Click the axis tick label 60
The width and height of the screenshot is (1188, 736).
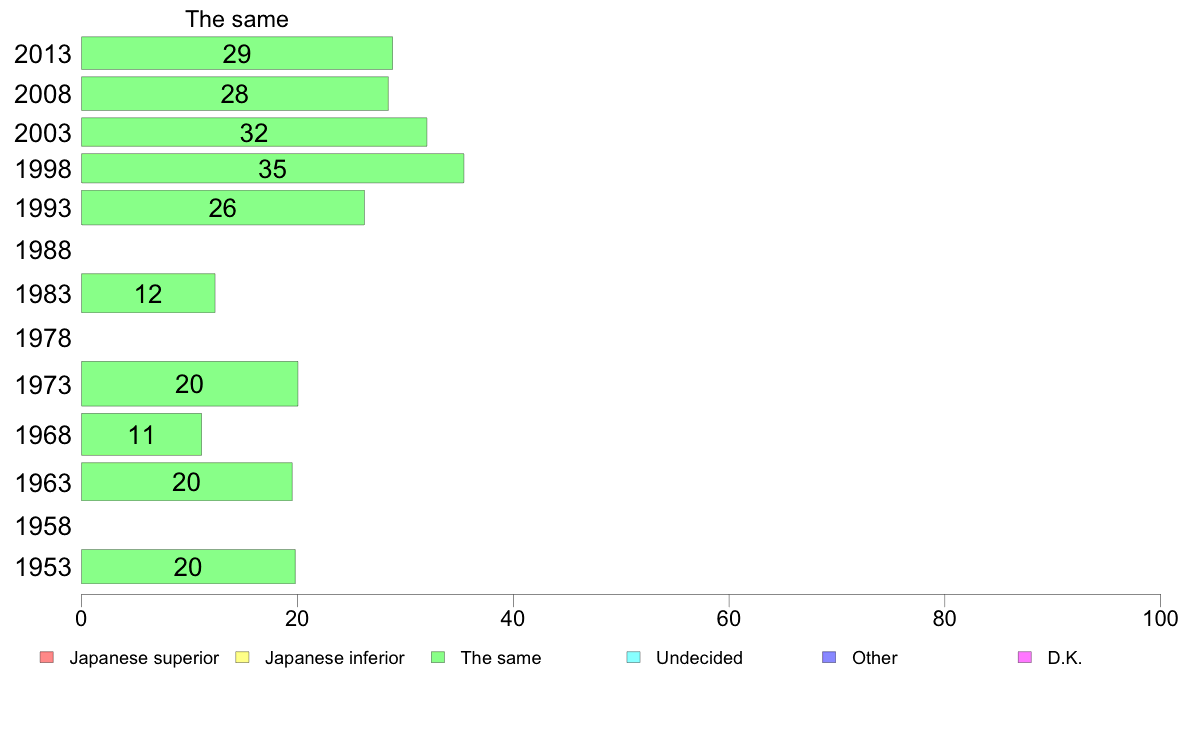[729, 619]
